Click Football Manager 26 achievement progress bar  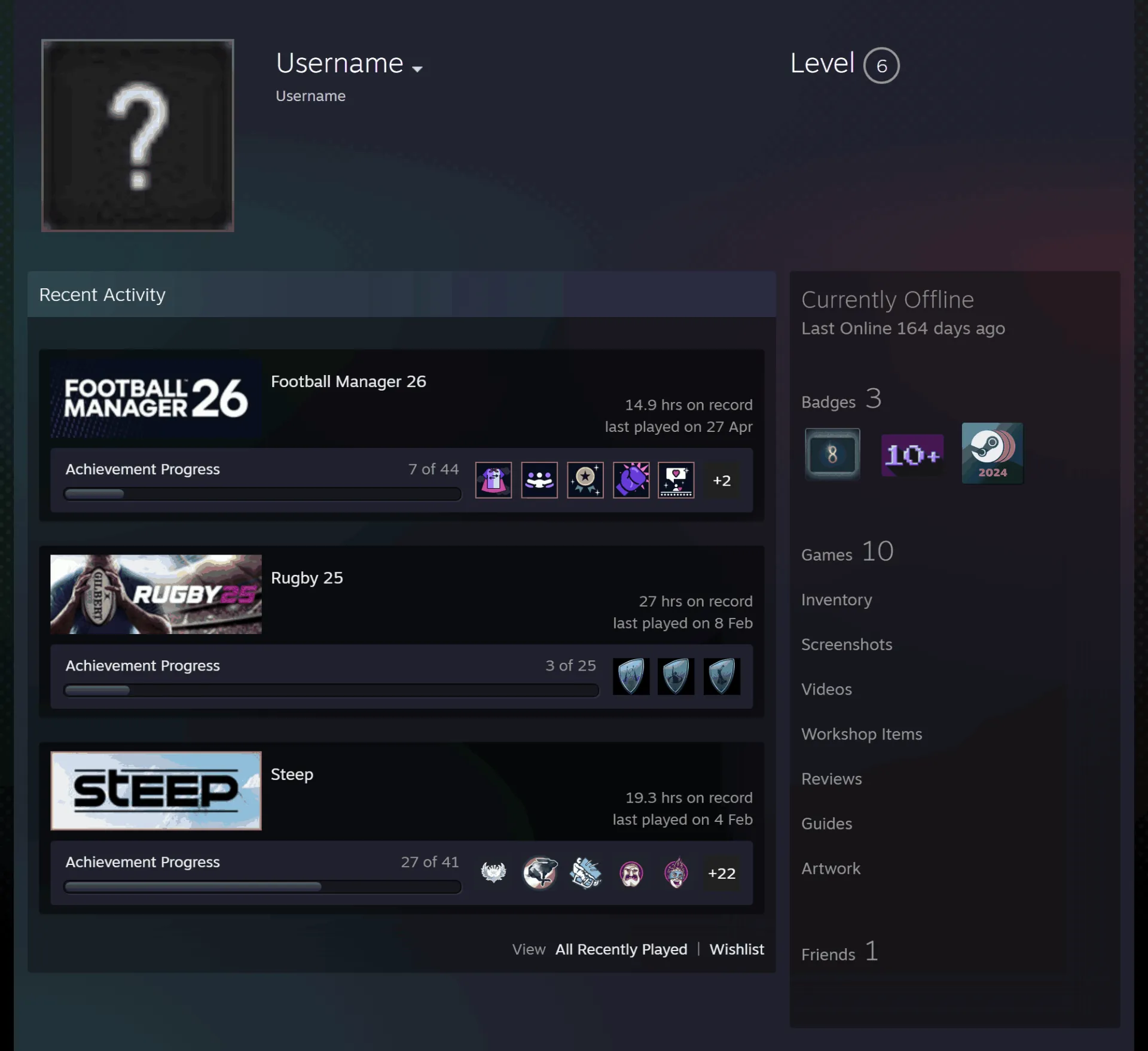(x=262, y=494)
